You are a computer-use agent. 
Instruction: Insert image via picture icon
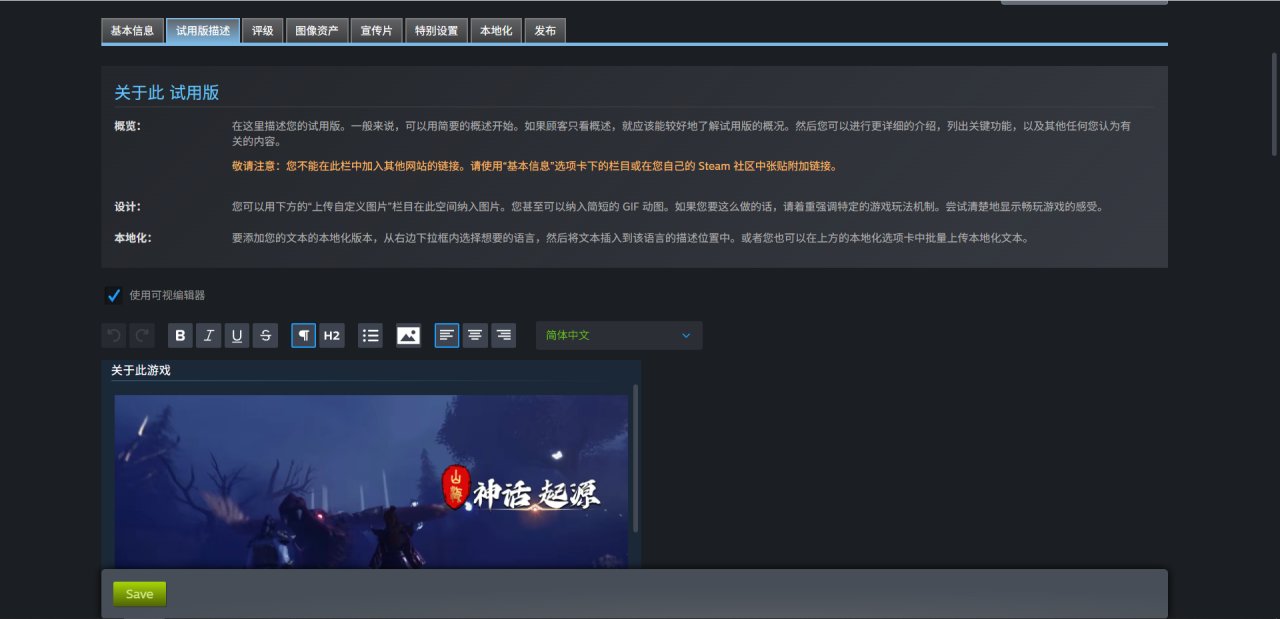tap(408, 335)
